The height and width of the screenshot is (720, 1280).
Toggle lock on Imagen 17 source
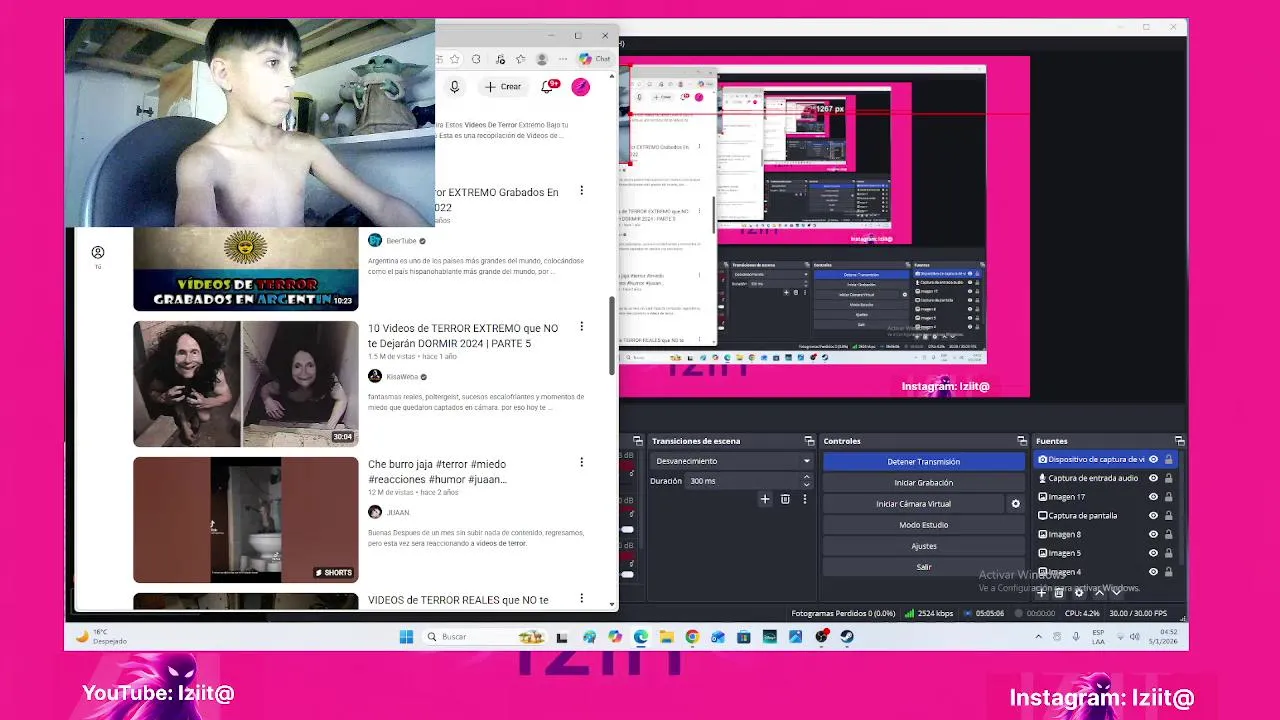point(1168,497)
